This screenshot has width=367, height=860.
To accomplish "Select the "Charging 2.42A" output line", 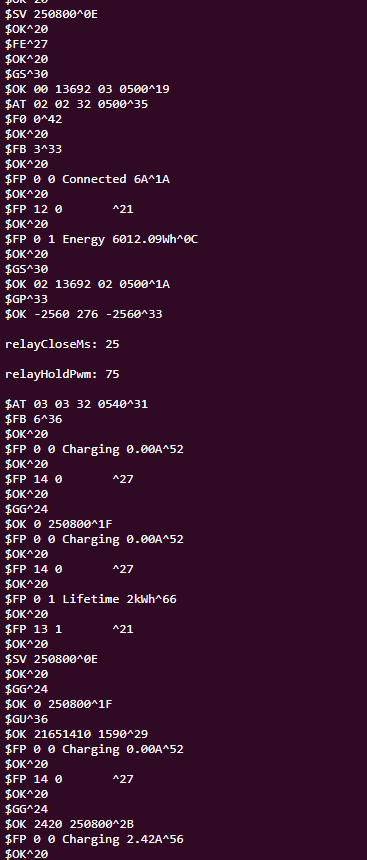I will point(94,839).
